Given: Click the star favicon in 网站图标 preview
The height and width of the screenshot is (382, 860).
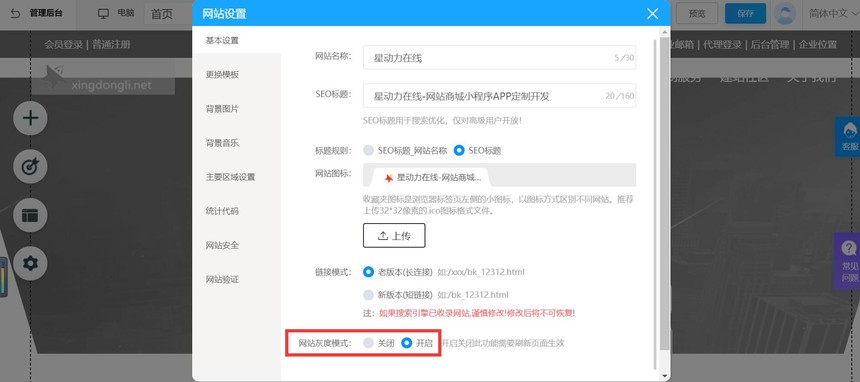Looking at the screenshot, I should pos(389,178).
